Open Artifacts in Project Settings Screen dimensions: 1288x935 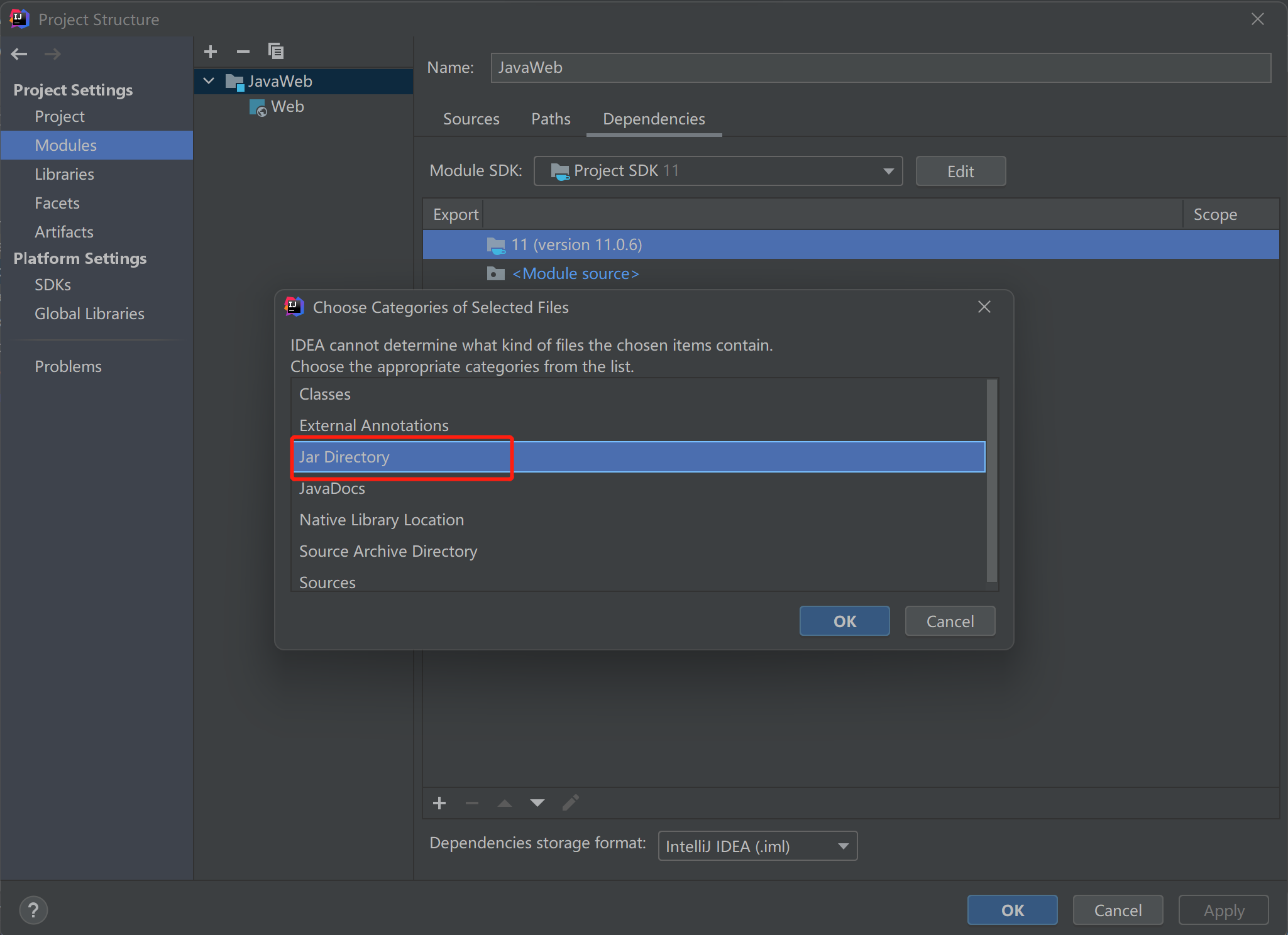[x=64, y=232]
